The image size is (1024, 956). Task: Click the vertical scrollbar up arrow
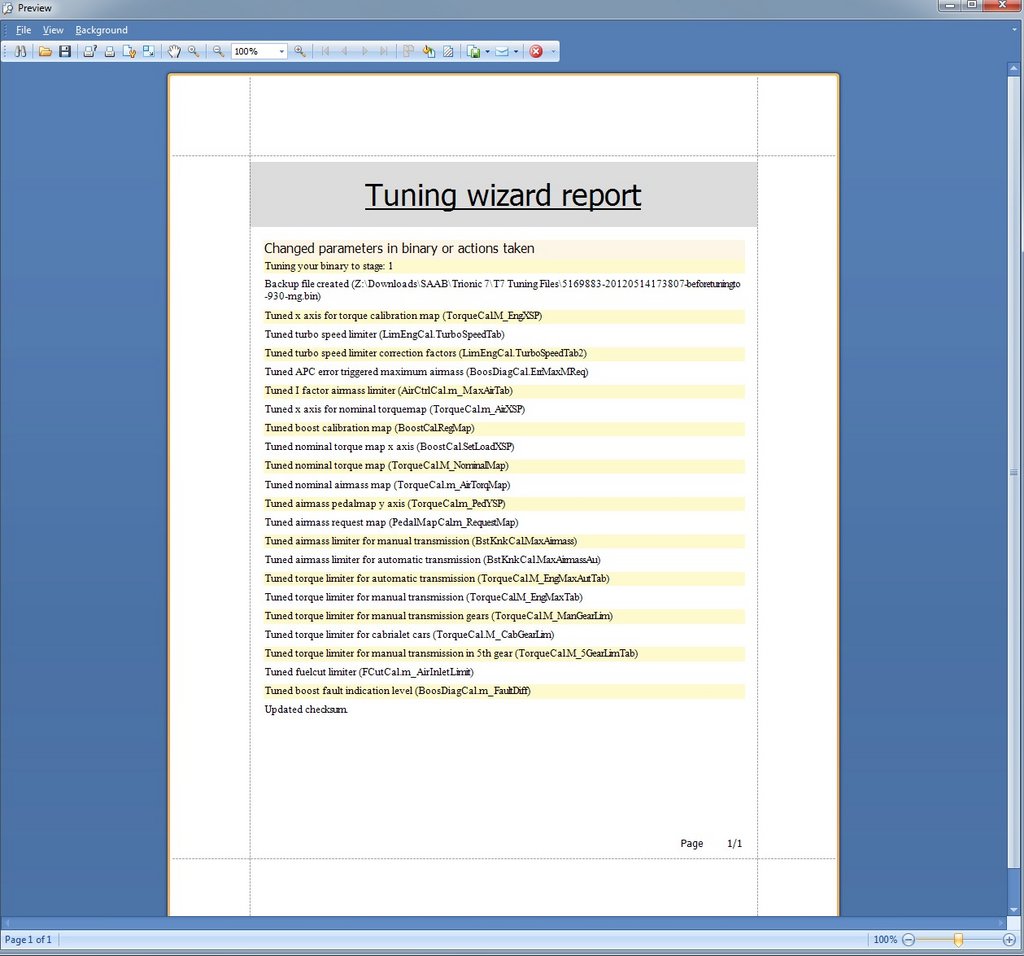tap(1014, 69)
